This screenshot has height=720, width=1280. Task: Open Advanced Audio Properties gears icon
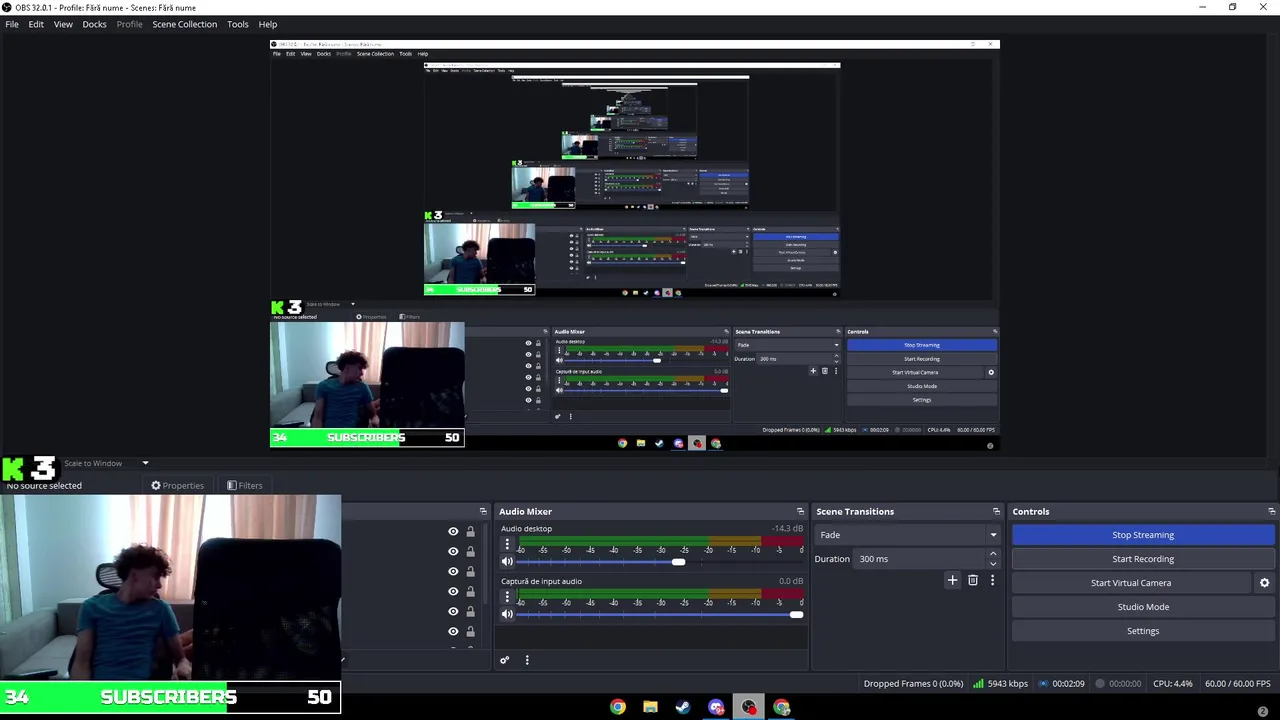click(x=504, y=660)
